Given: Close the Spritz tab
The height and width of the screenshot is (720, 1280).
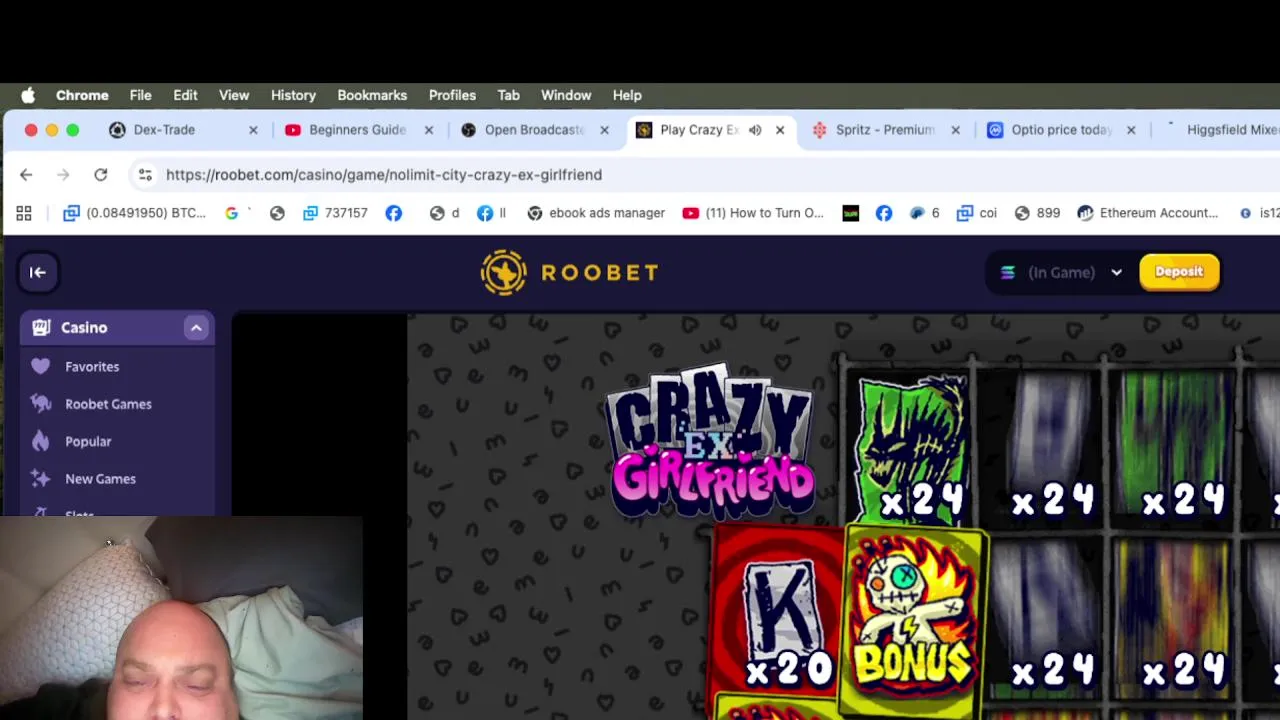Looking at the screenshot, I should tap(955, 130).
